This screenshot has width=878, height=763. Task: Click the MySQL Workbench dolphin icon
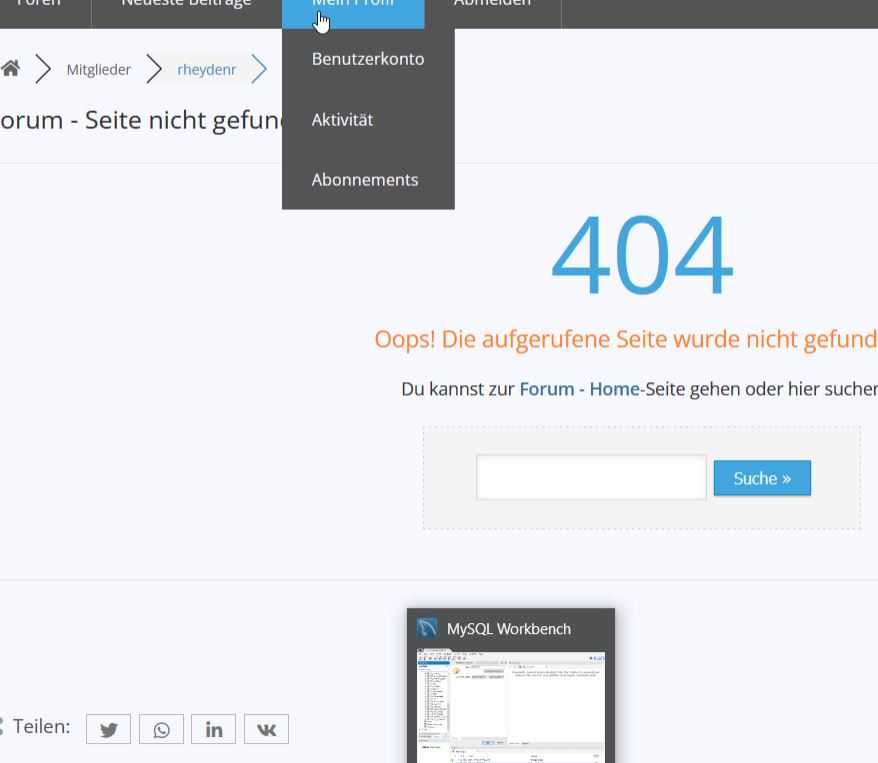(x=427, y=628)
